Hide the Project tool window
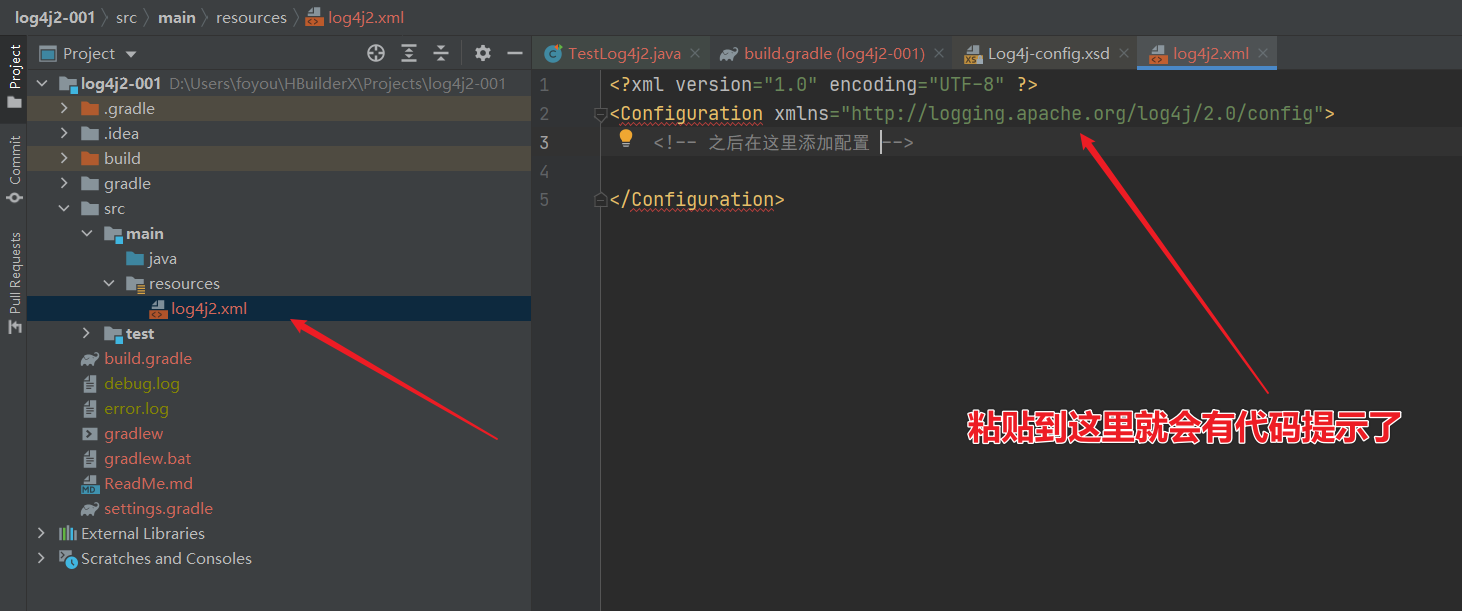The width and height of the screenshot is (1462, 611). [515, 53]
